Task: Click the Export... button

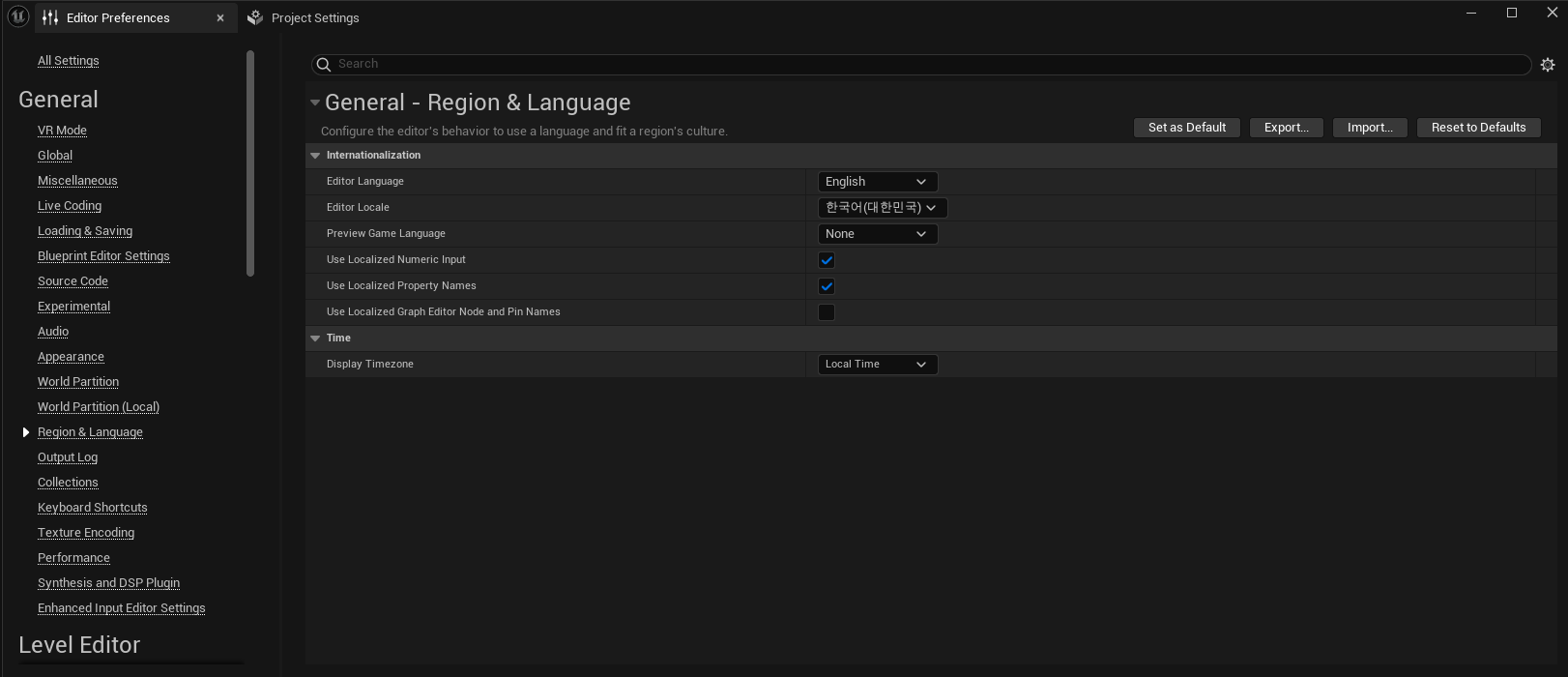Action: pyautogui.click(x=1287, y=128)
